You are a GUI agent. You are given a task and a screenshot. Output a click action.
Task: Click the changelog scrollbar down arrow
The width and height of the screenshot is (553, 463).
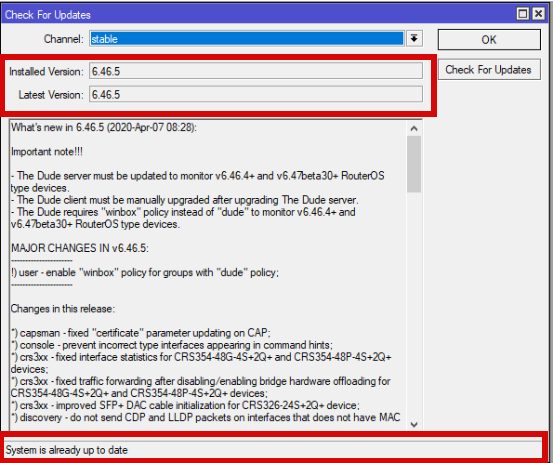pos(414,424)
